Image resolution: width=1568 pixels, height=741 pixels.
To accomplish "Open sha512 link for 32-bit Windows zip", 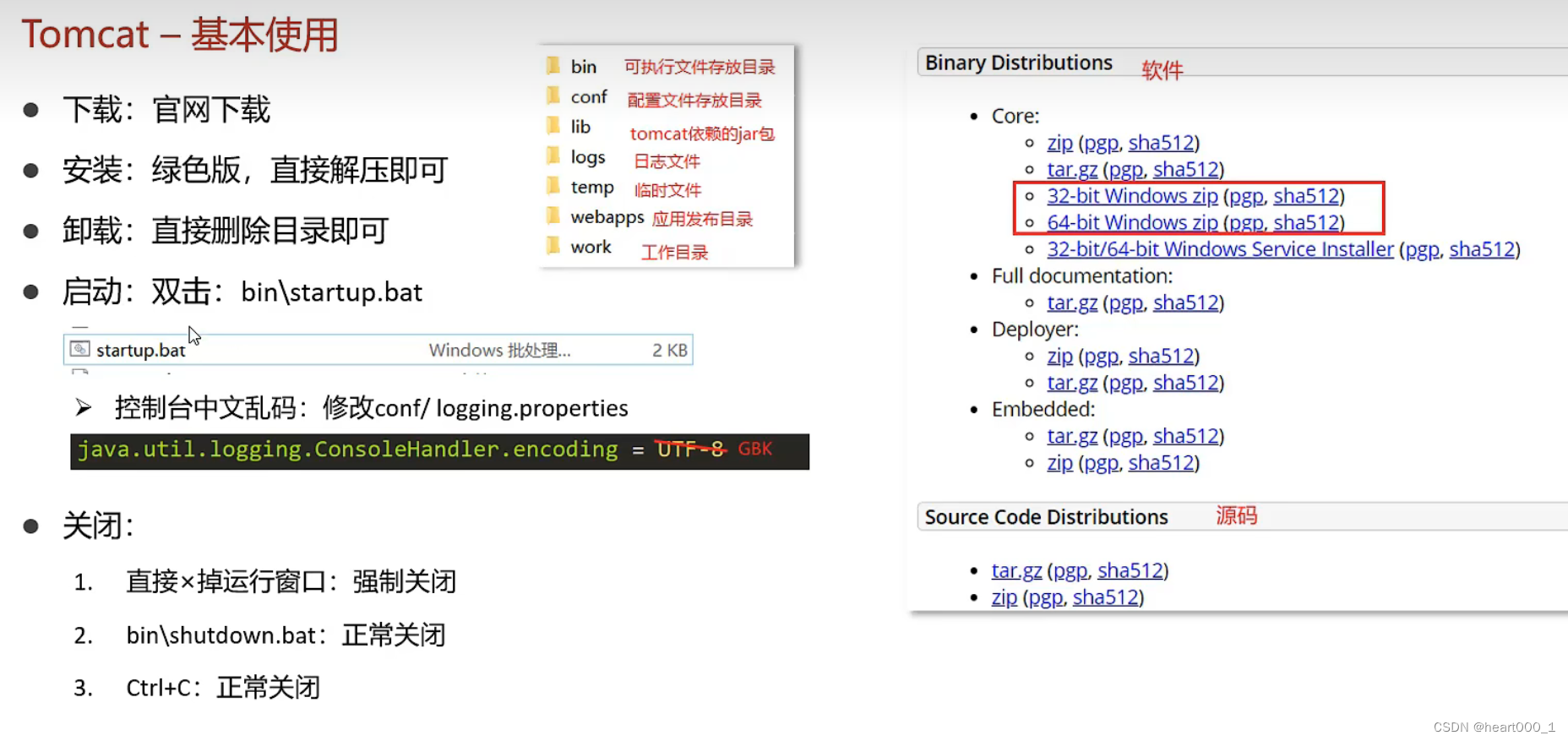I will point(1306,196).
